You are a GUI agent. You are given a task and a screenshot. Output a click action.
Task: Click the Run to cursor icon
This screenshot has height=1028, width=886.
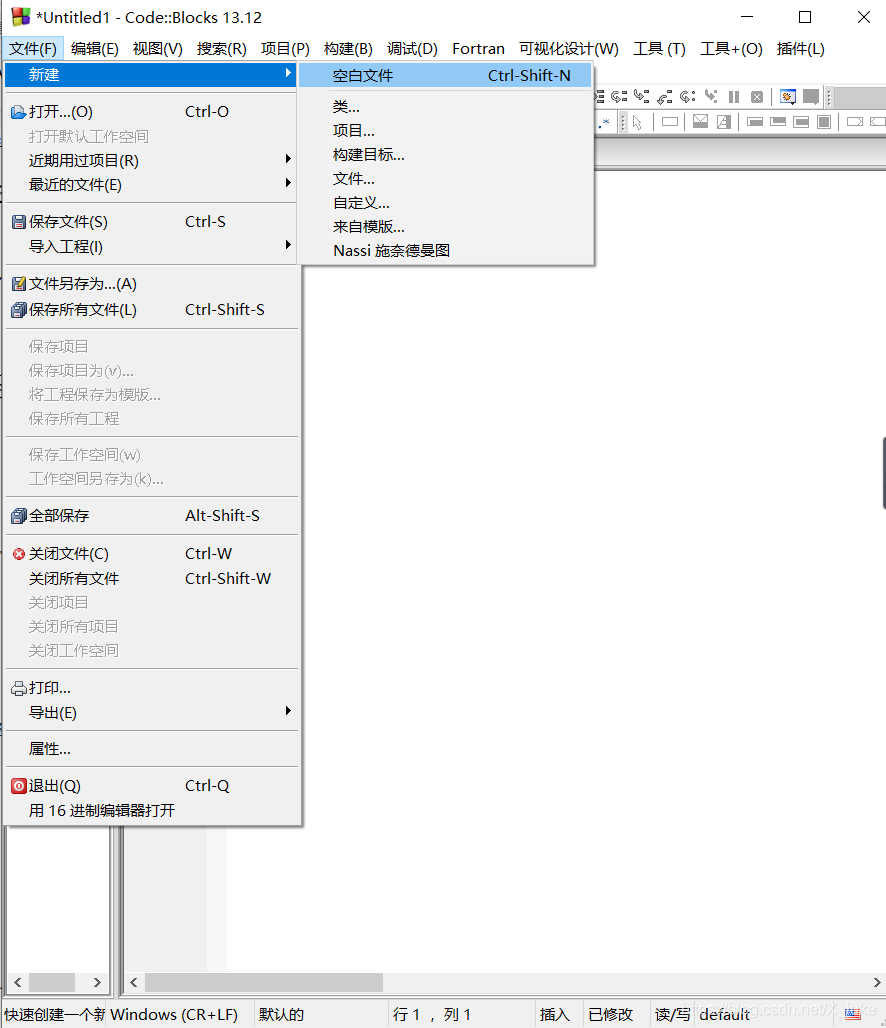click(x=599, y=96)
